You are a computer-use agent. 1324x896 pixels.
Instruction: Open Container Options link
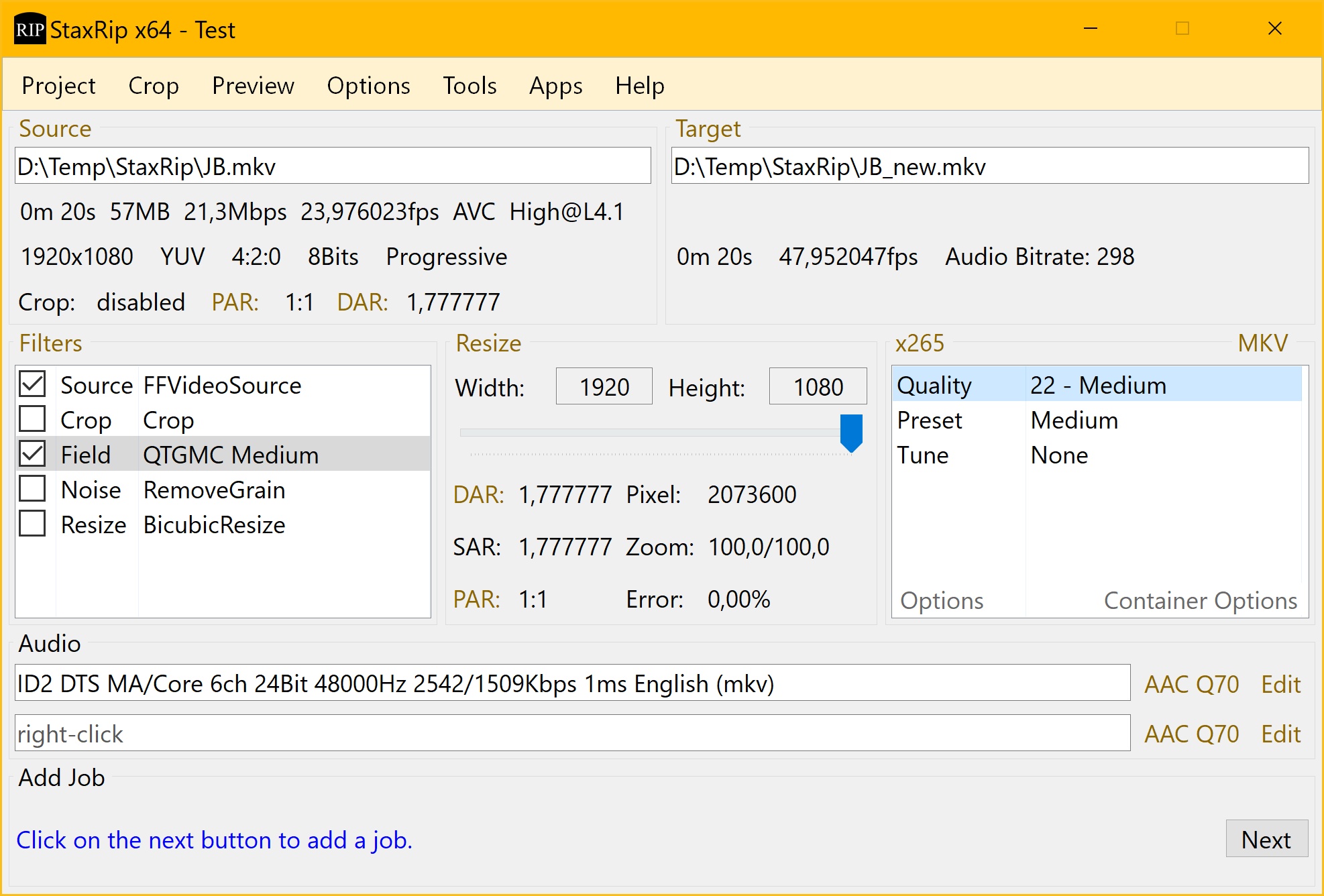pos(1200,600)
